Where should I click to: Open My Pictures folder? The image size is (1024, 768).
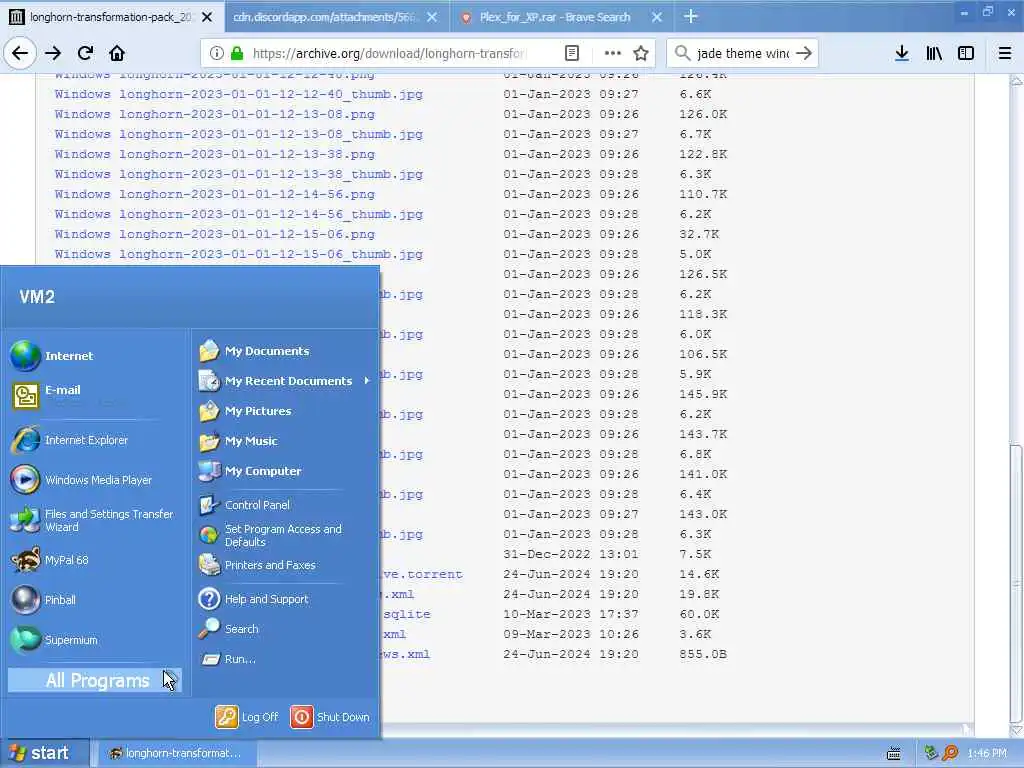246,411
